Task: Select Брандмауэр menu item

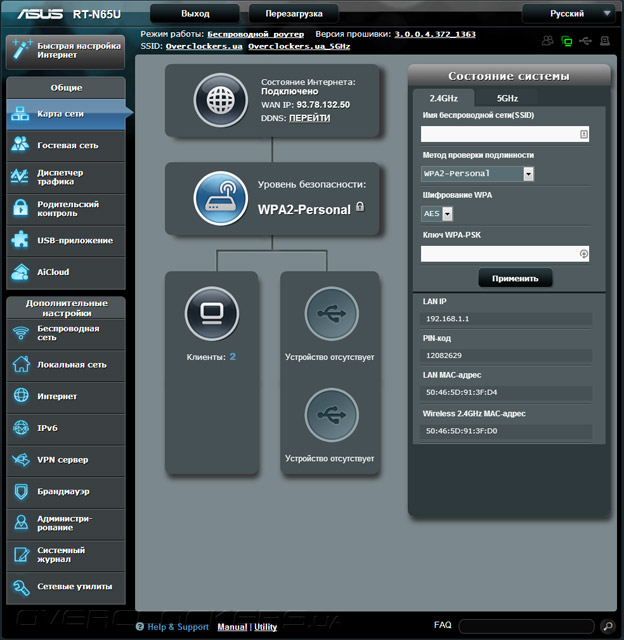Action: pyautogui.click(x=66, y=491)
